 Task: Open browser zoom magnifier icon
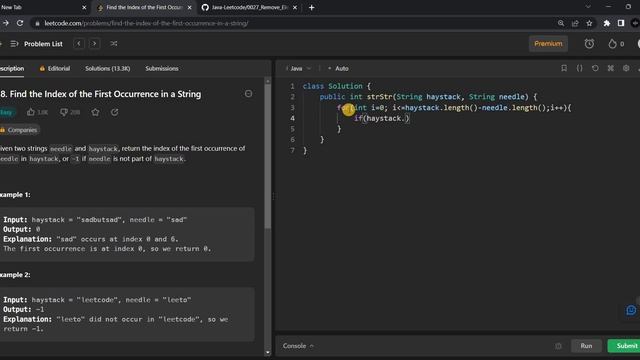[x=561, y=23]
